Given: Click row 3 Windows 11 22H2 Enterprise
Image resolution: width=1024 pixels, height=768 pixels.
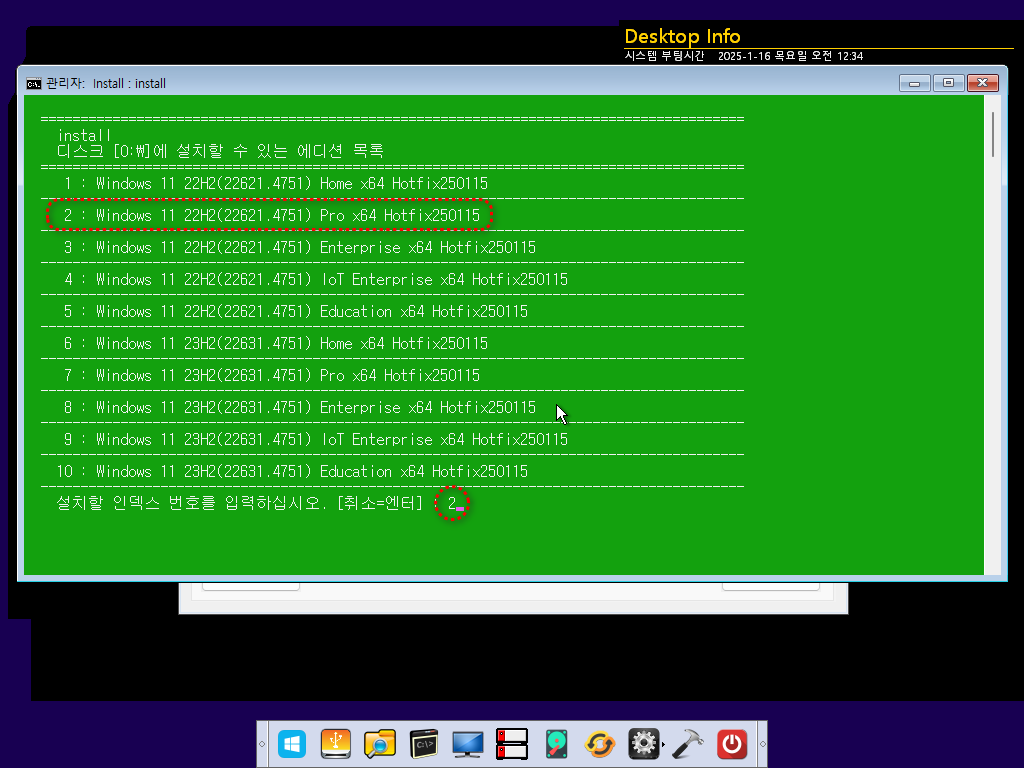Looking at the screenshot, I should (x=300, y=248).
